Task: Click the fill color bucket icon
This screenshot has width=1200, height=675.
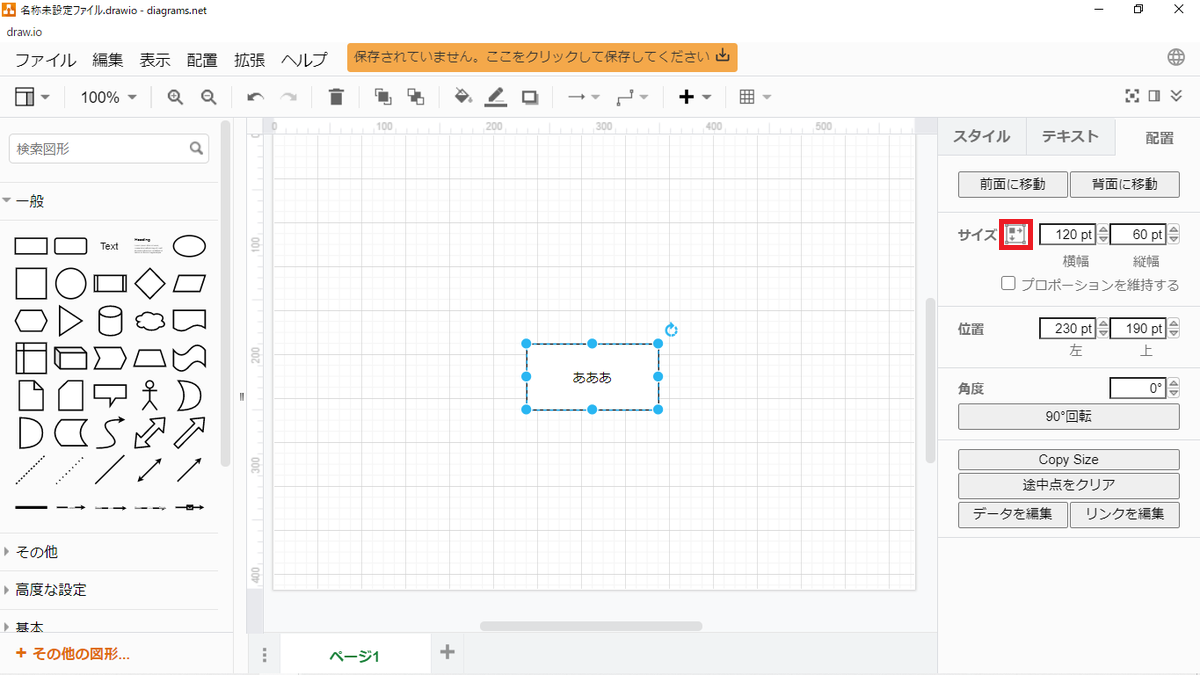Action: [462, 97]
